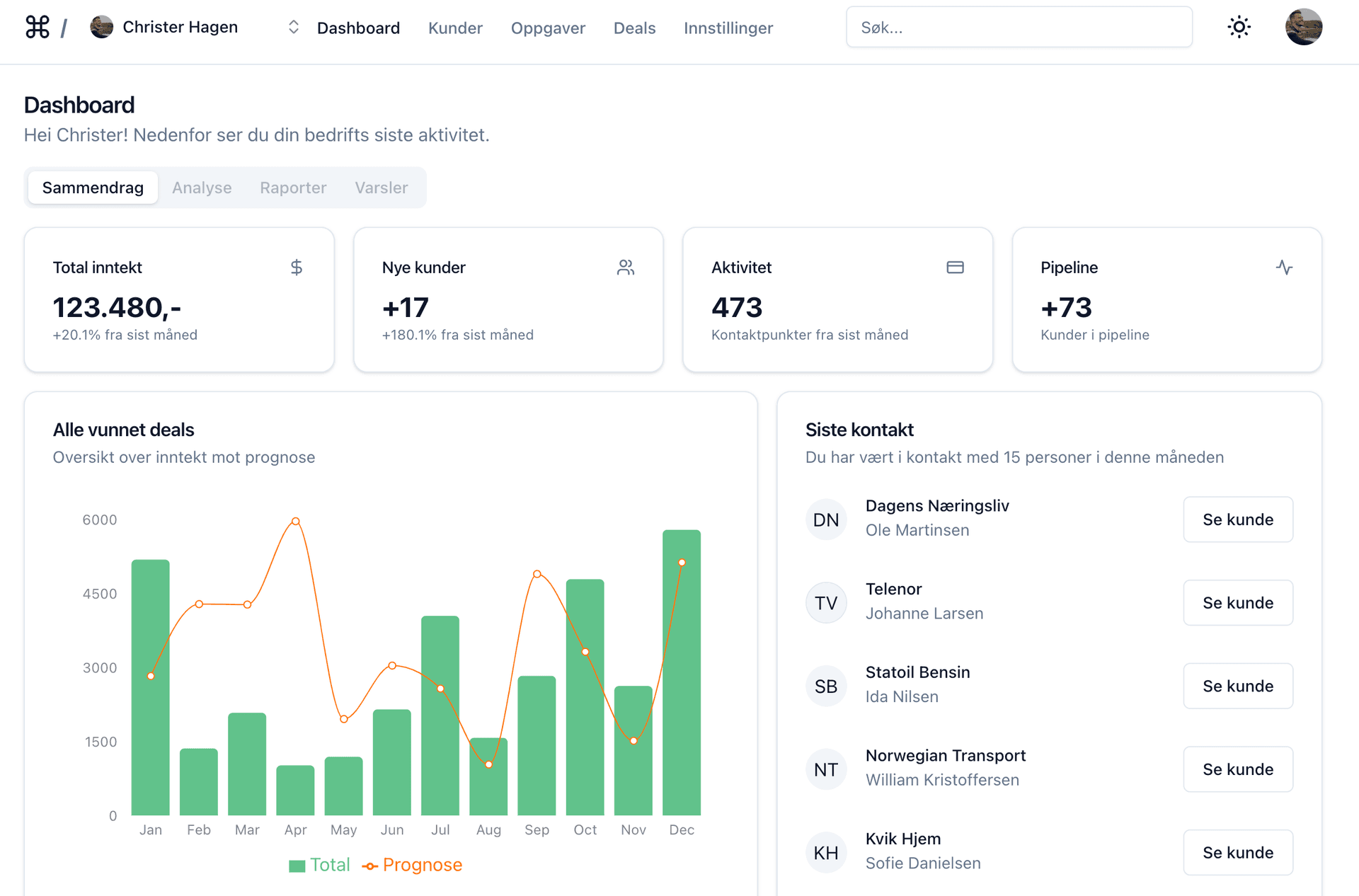Image resolution: width=1359 pixels, height=896 pixels.
Task: Switch to the Analyse tab
Action: pos(202,188)
